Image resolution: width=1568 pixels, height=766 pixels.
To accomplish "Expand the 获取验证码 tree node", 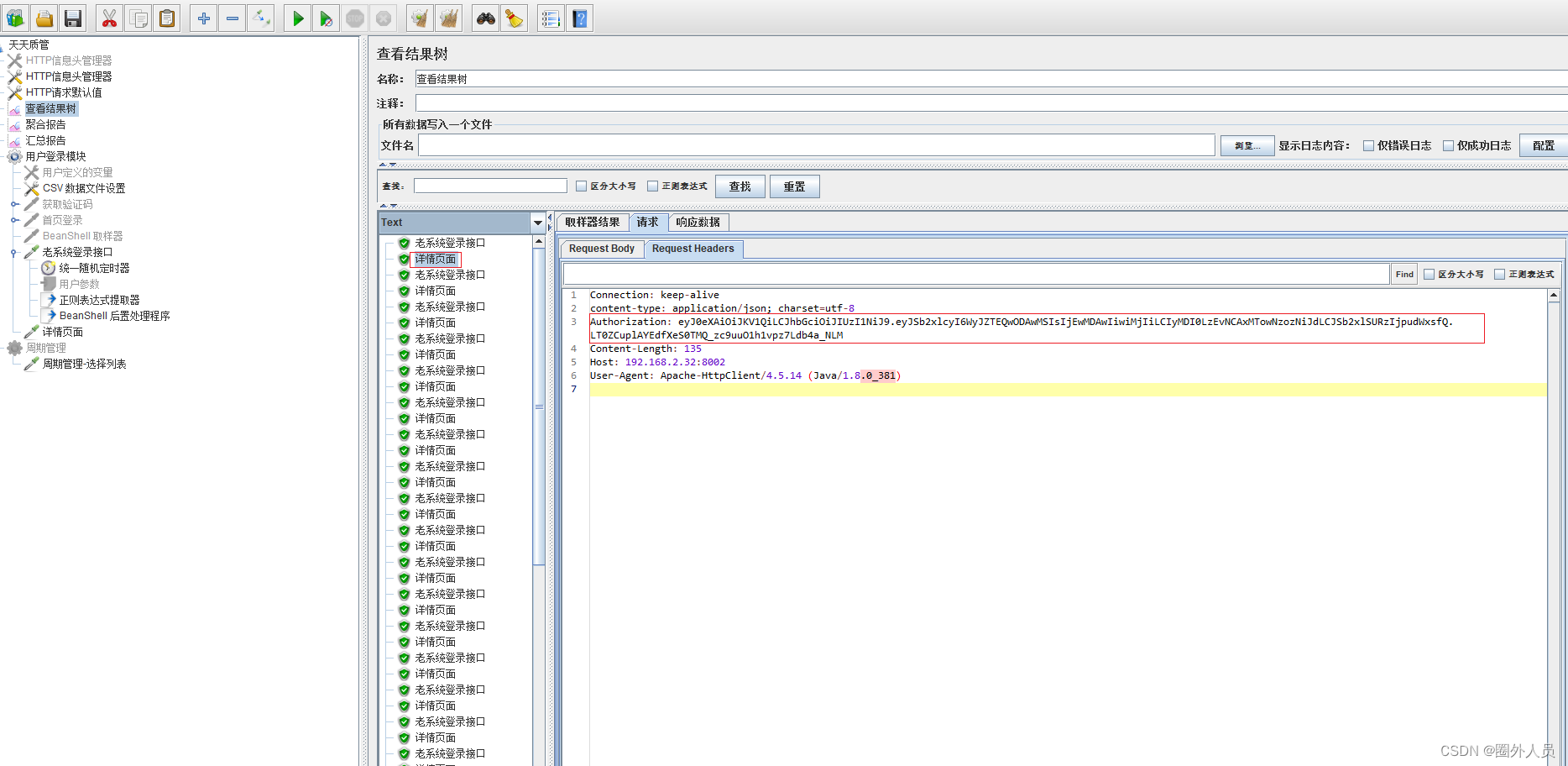I will tap(14, 204).
